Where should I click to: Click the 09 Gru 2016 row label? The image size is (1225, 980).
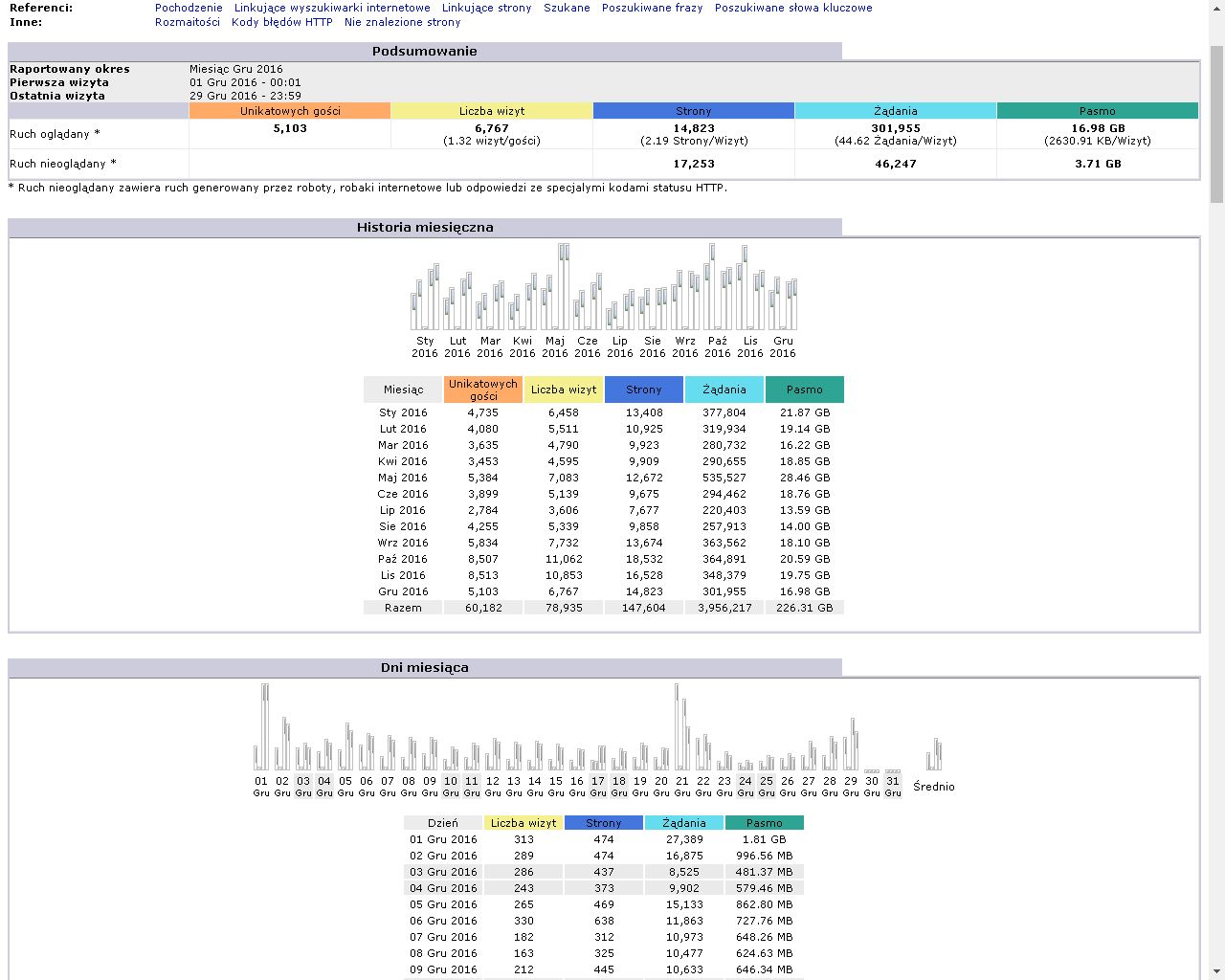443,969
